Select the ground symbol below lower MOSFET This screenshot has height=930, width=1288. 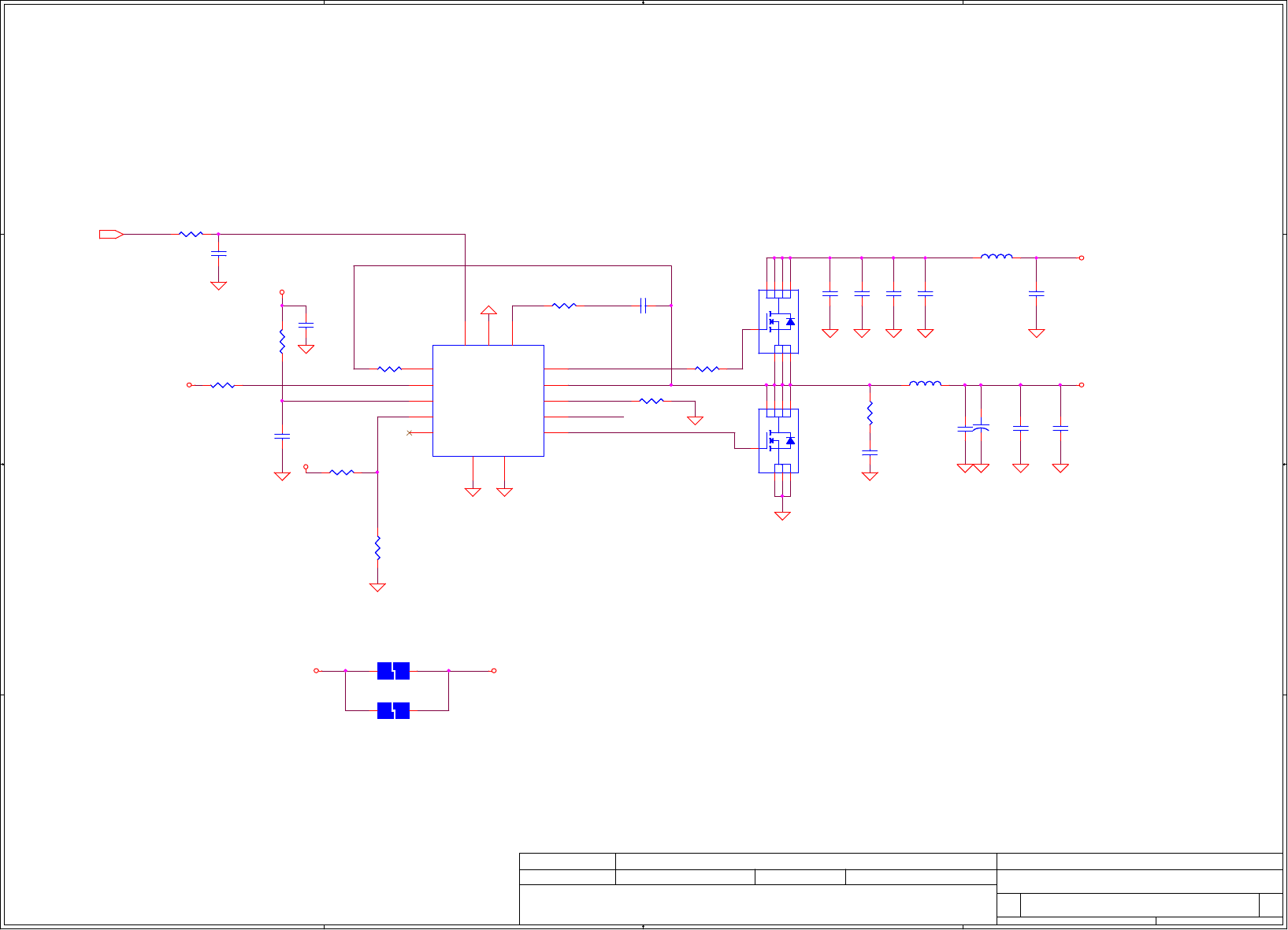[x=782, y=516]
